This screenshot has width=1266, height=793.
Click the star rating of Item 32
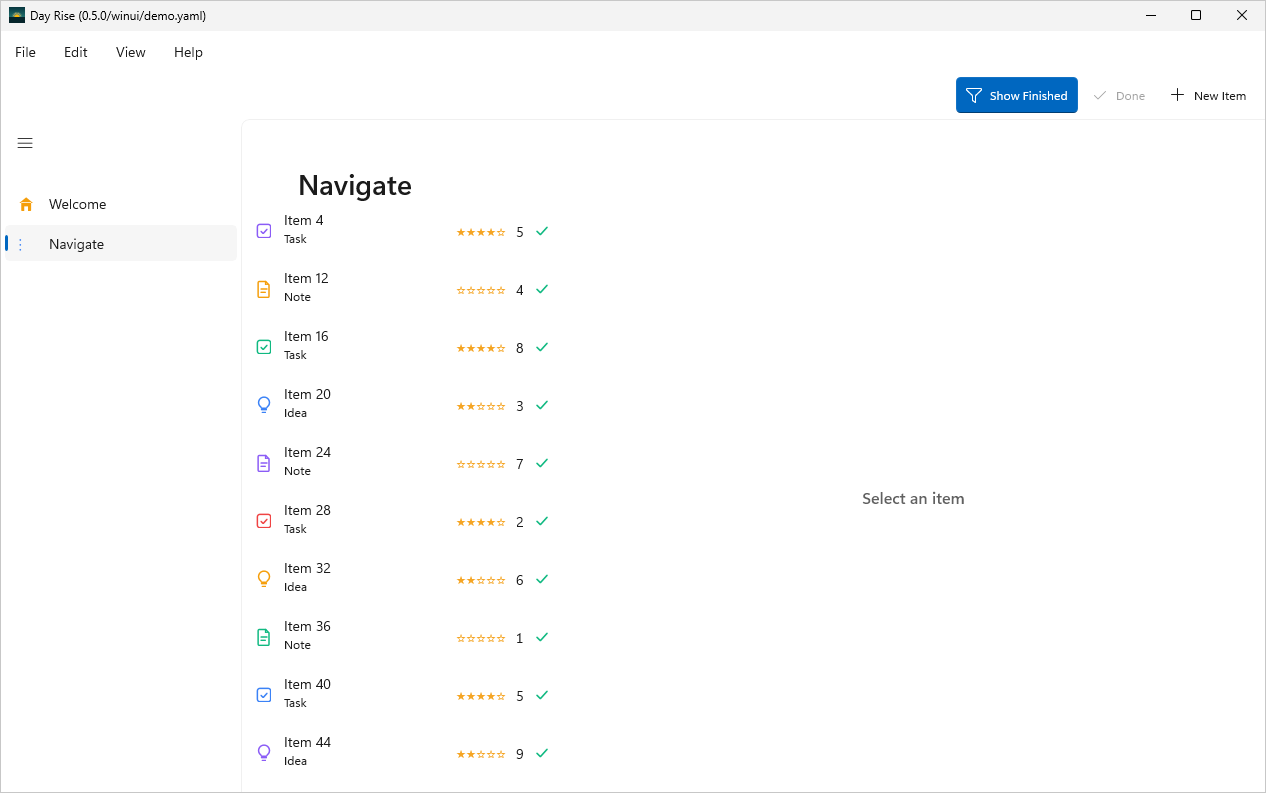(x=481, y=580)
